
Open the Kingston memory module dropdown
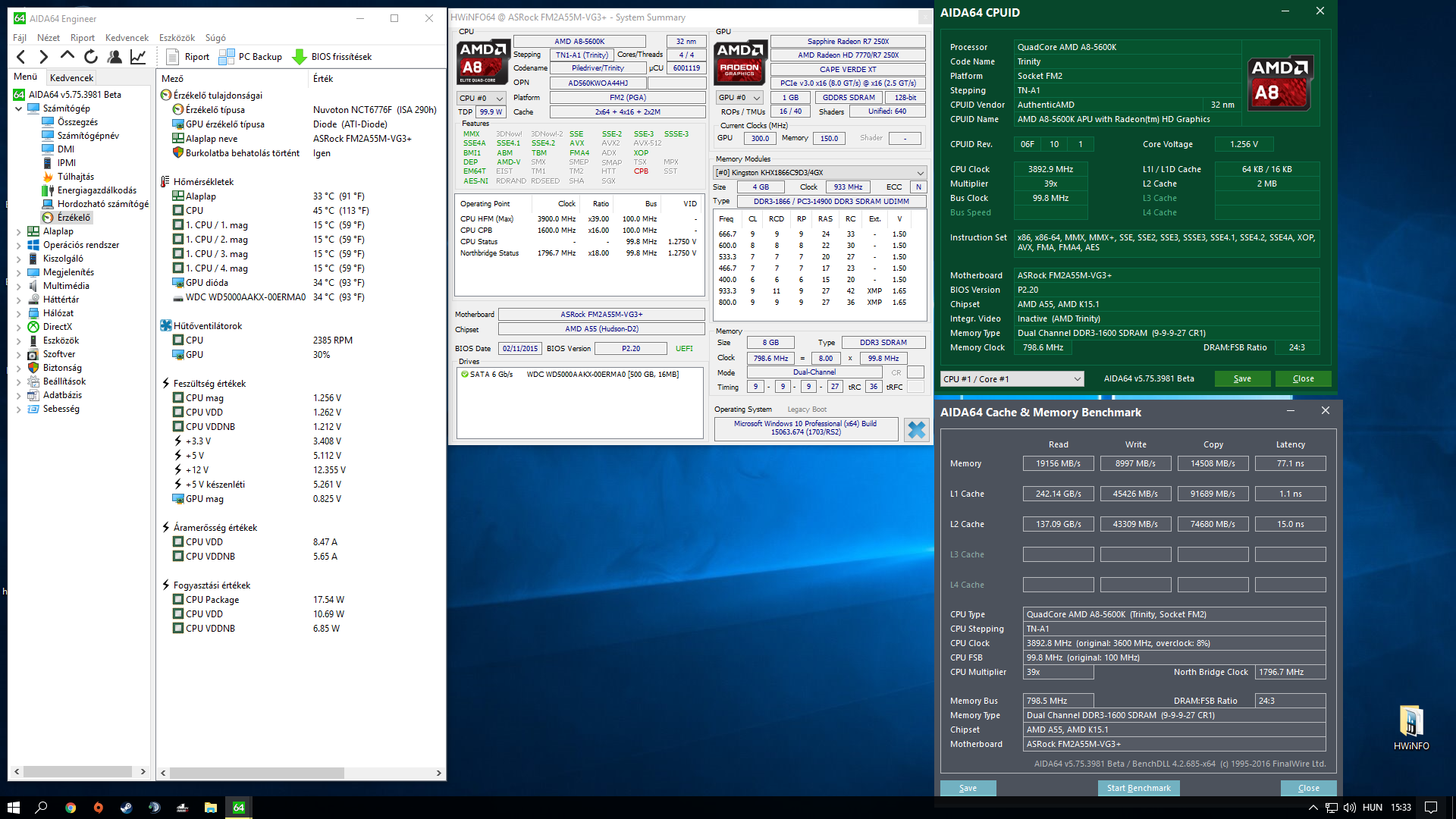point(820,173)
